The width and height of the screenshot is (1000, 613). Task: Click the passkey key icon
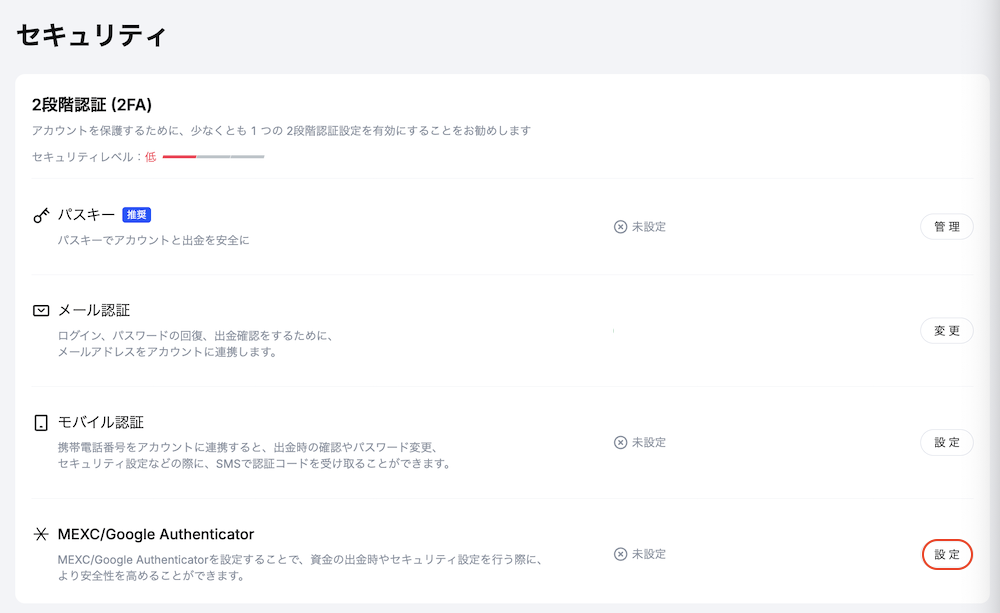41,215
